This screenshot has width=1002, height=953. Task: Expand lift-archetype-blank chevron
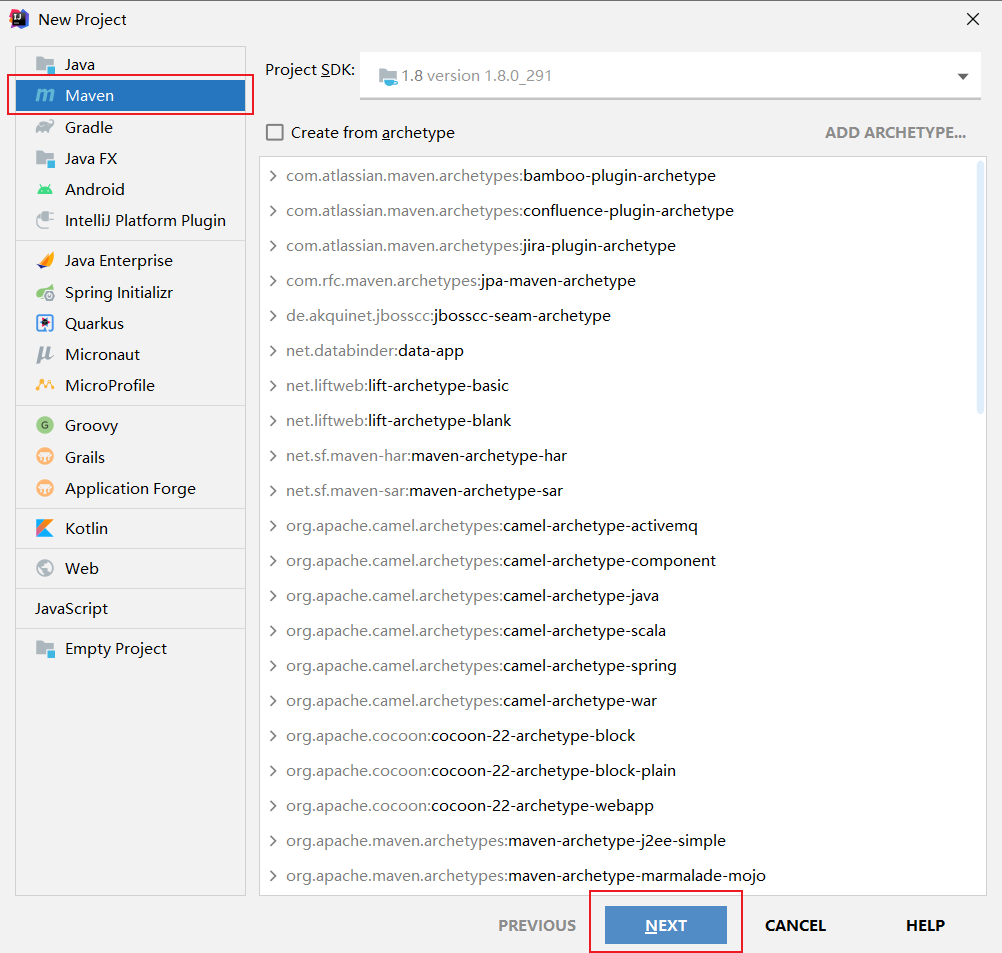(x=273, y=421)
